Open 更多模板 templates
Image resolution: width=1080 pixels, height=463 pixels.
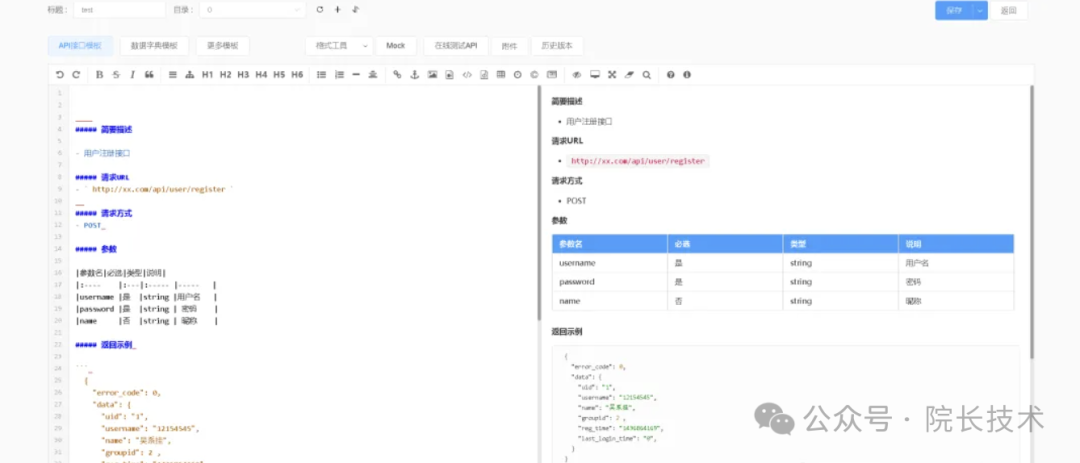click(222, 46)
